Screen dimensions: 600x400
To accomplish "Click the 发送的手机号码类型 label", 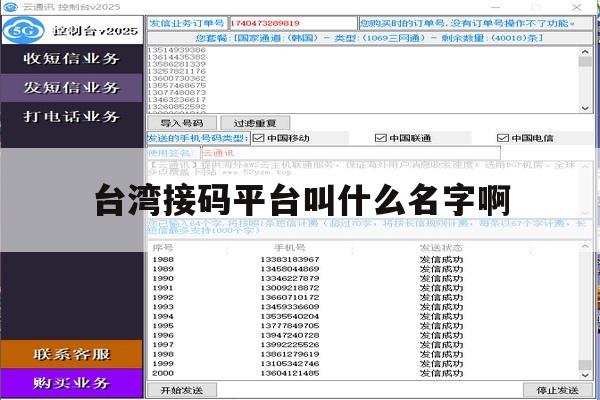I will coord(198,138).
